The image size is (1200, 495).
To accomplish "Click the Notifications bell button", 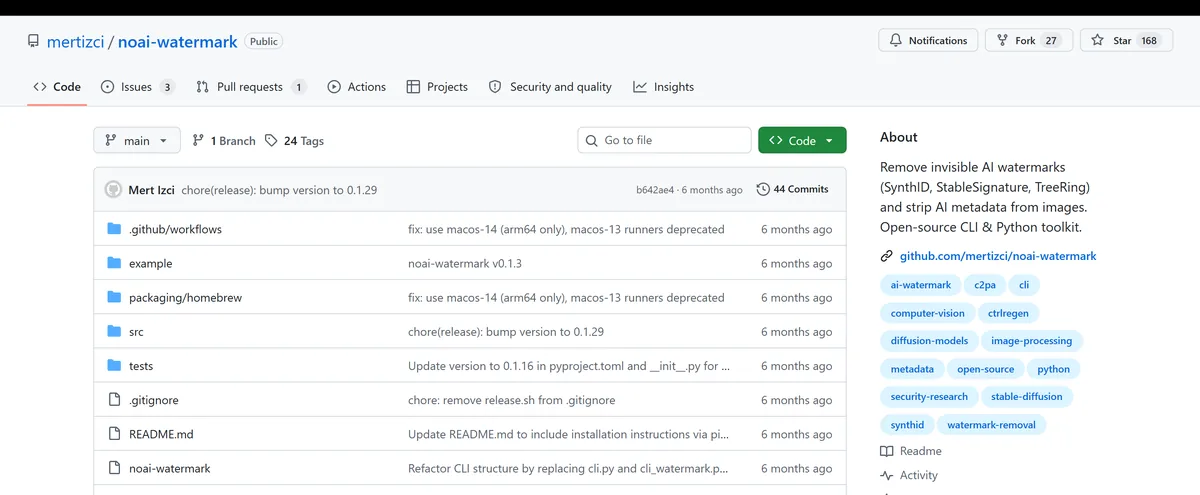I will click(928, 41).
